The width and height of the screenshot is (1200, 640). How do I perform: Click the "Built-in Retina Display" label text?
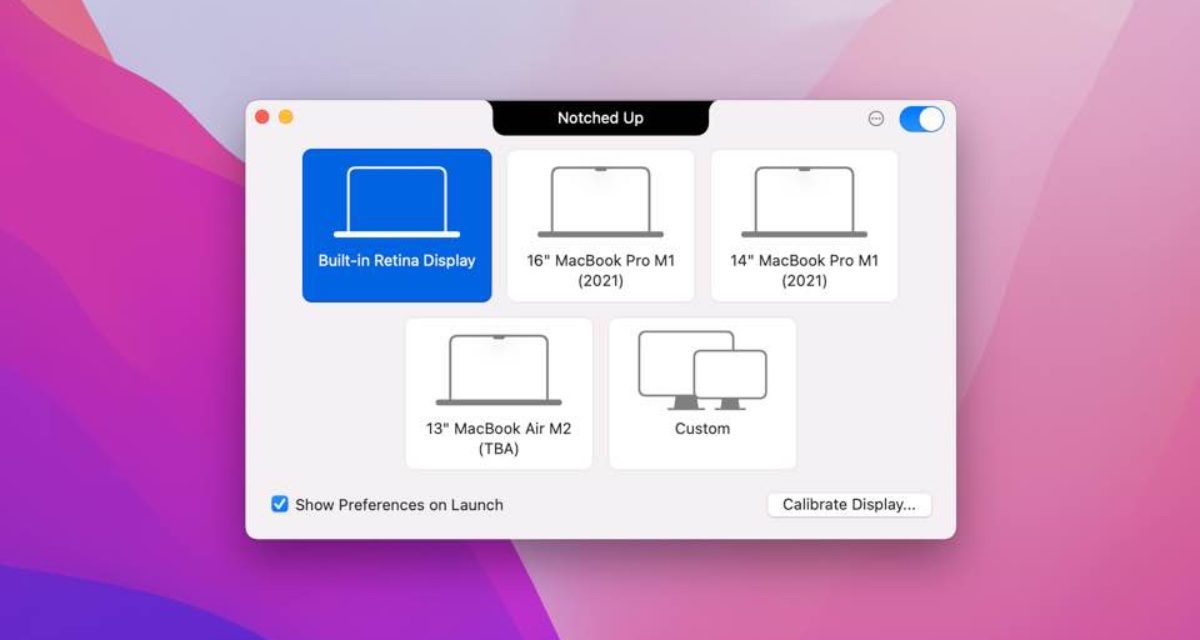click(x=397, y=261)
